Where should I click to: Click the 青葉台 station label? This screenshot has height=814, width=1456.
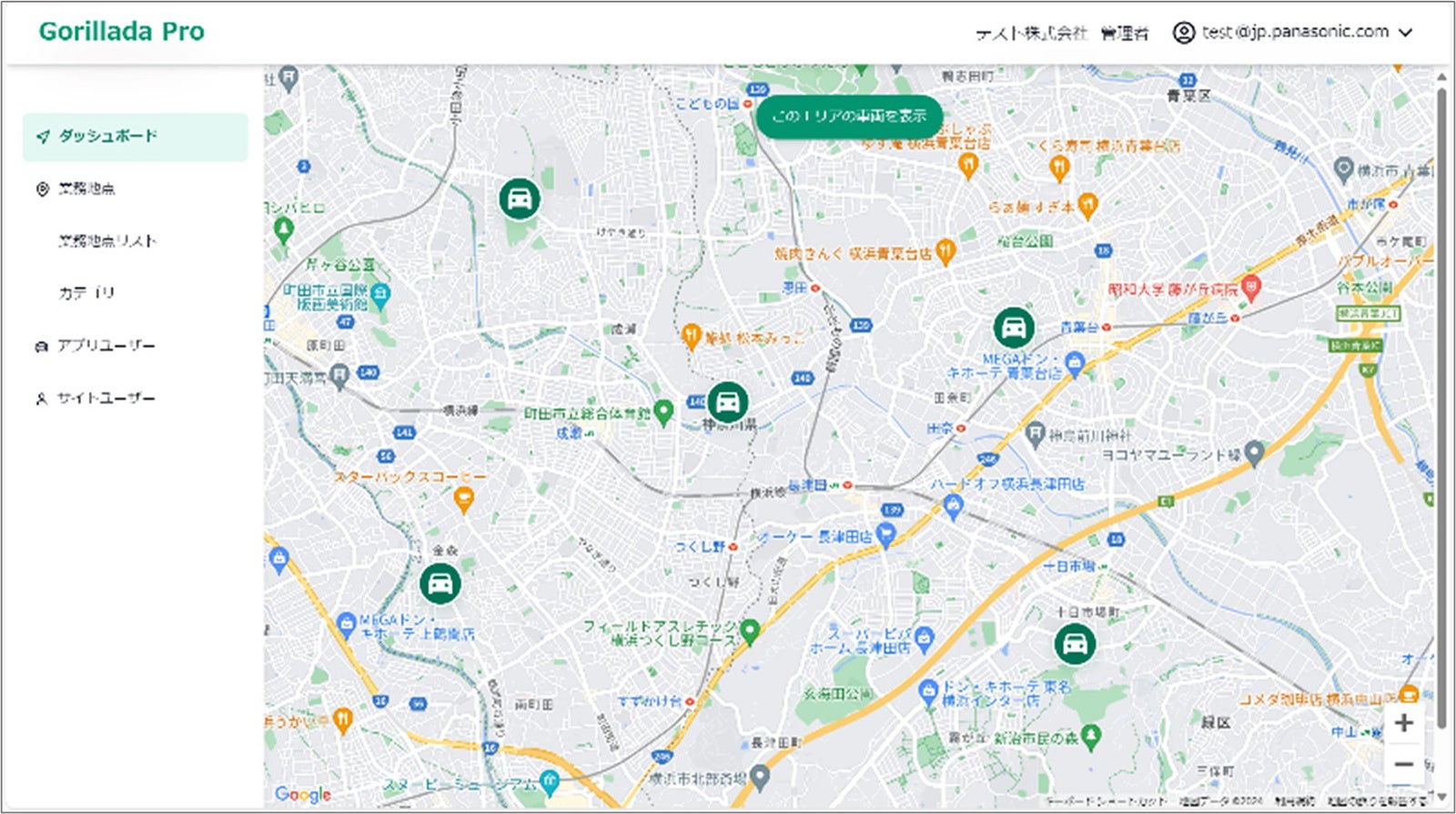(x=1079, y=326)
